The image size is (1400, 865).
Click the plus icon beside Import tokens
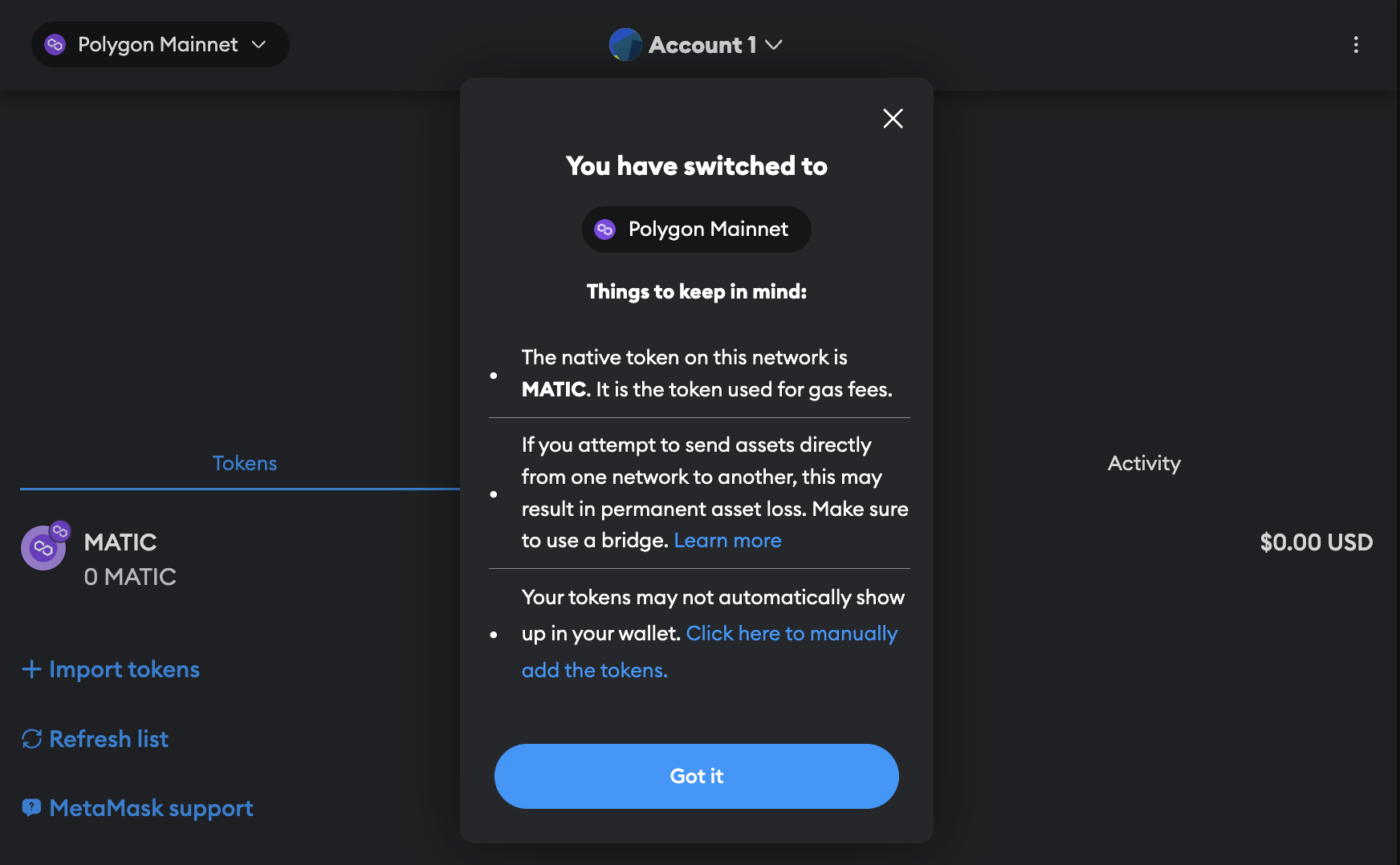[x=31, y=669]
